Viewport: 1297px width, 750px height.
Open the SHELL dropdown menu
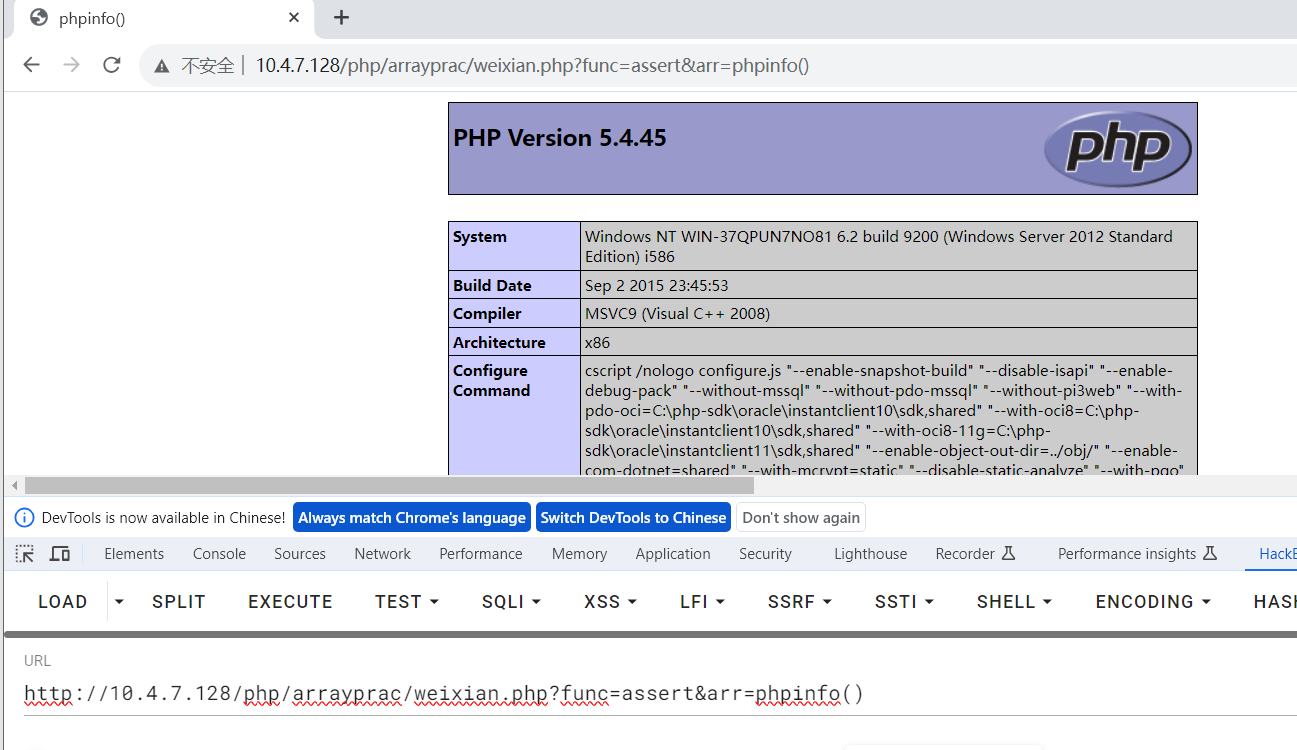click(x=1014, y=601)
